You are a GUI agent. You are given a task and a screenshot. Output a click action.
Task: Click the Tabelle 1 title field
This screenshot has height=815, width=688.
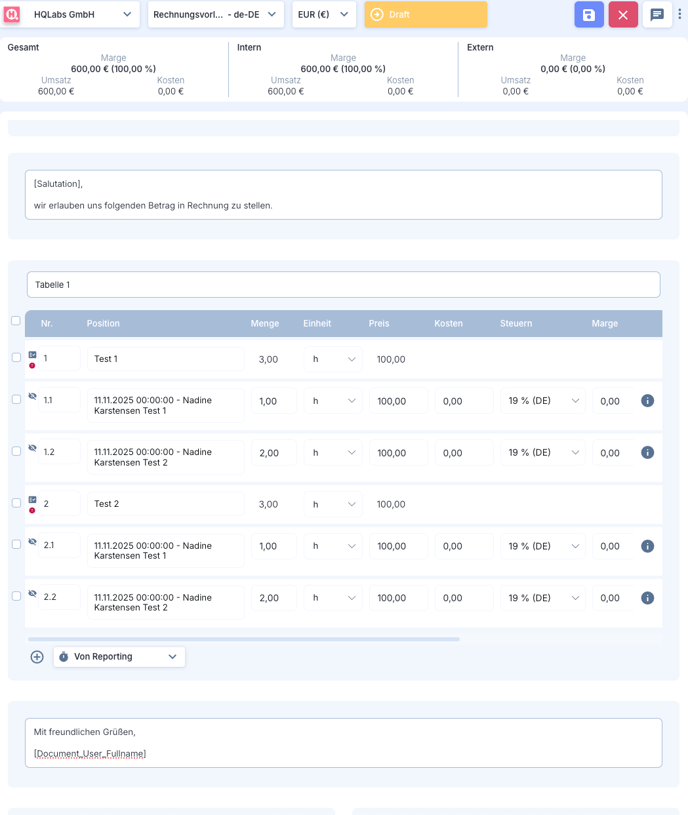click(343, 285)
